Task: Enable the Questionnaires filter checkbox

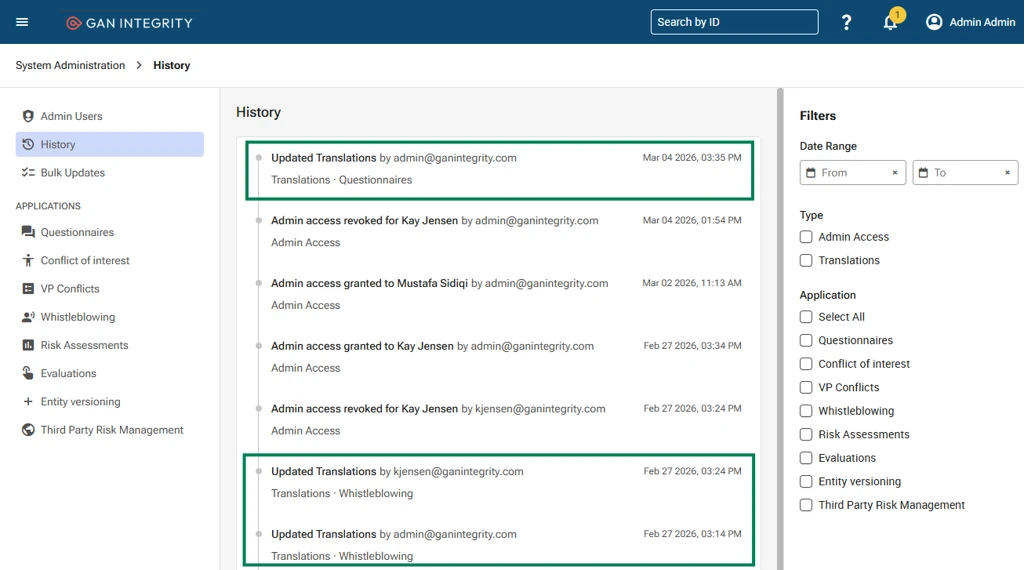Action: pyautogui.click(x=807, y=340)
